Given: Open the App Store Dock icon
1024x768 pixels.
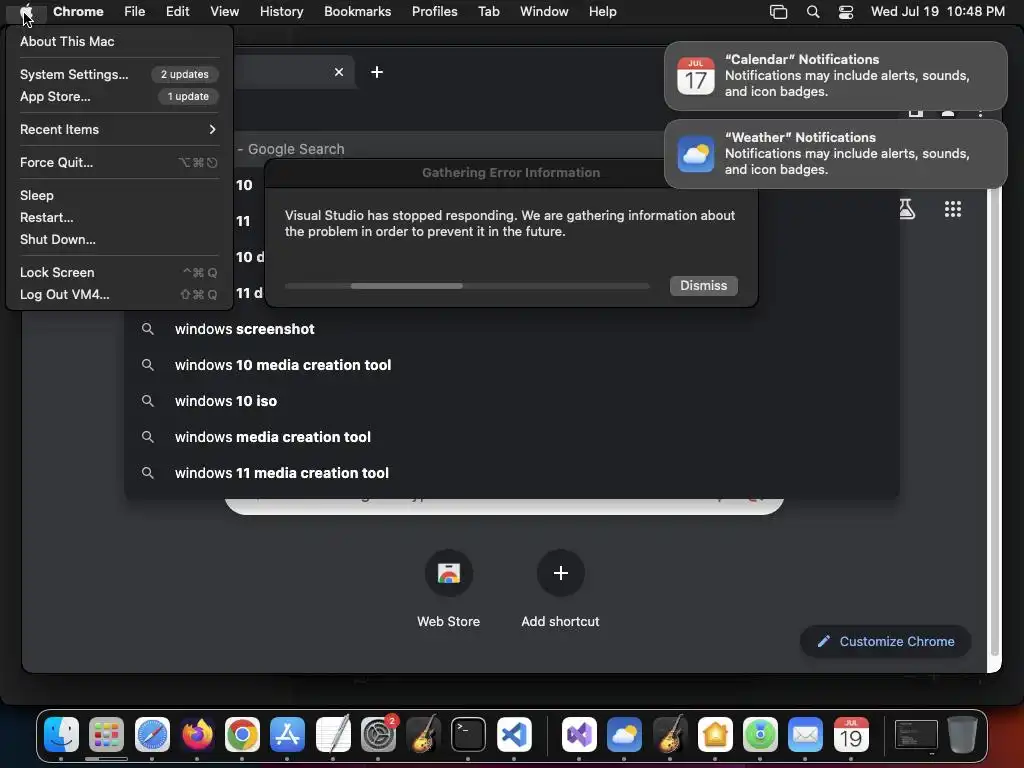Looking at the screenshot, I should [287, 735].
